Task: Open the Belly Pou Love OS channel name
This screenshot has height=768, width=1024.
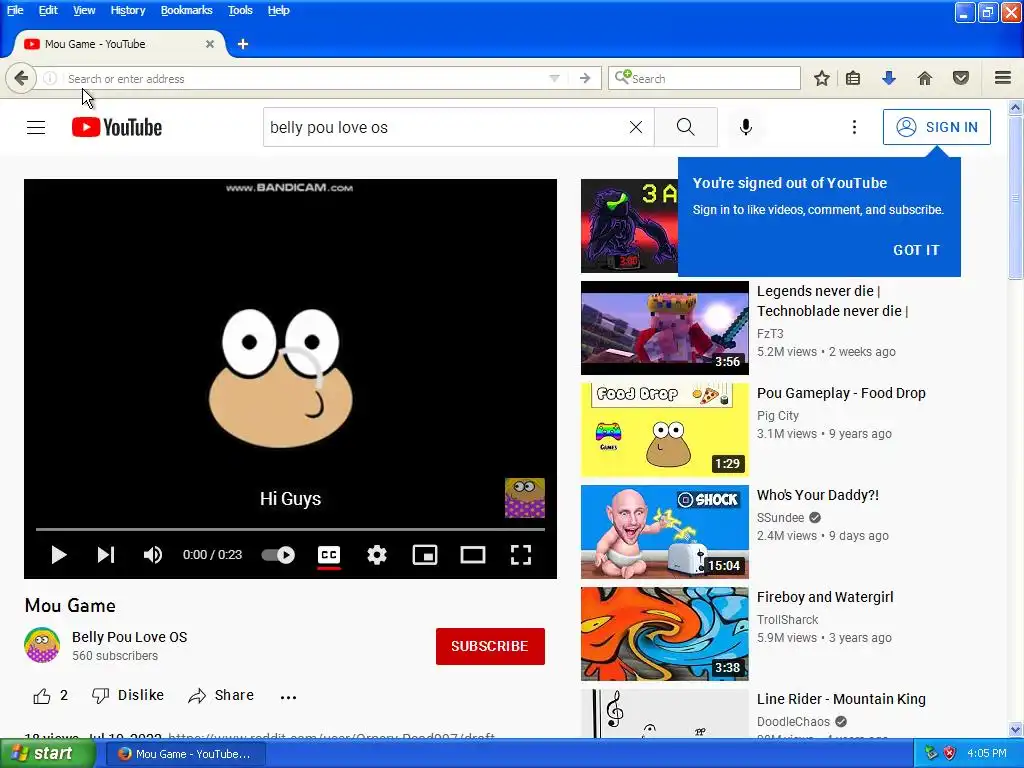Action: (x=129, y=637)
